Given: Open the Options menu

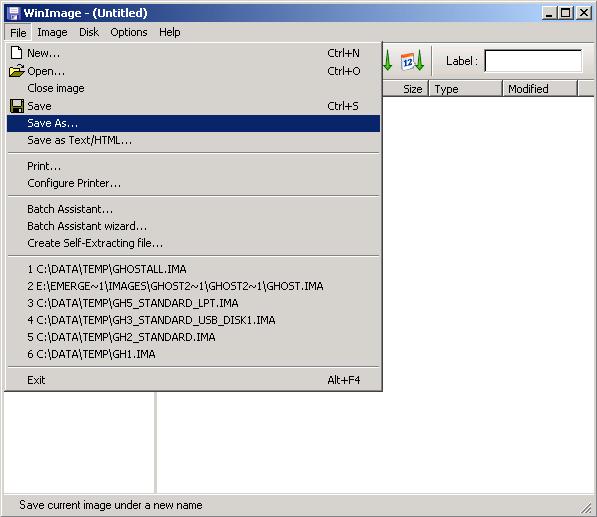Looking at the screenshot, I should [x=129, y=32].
